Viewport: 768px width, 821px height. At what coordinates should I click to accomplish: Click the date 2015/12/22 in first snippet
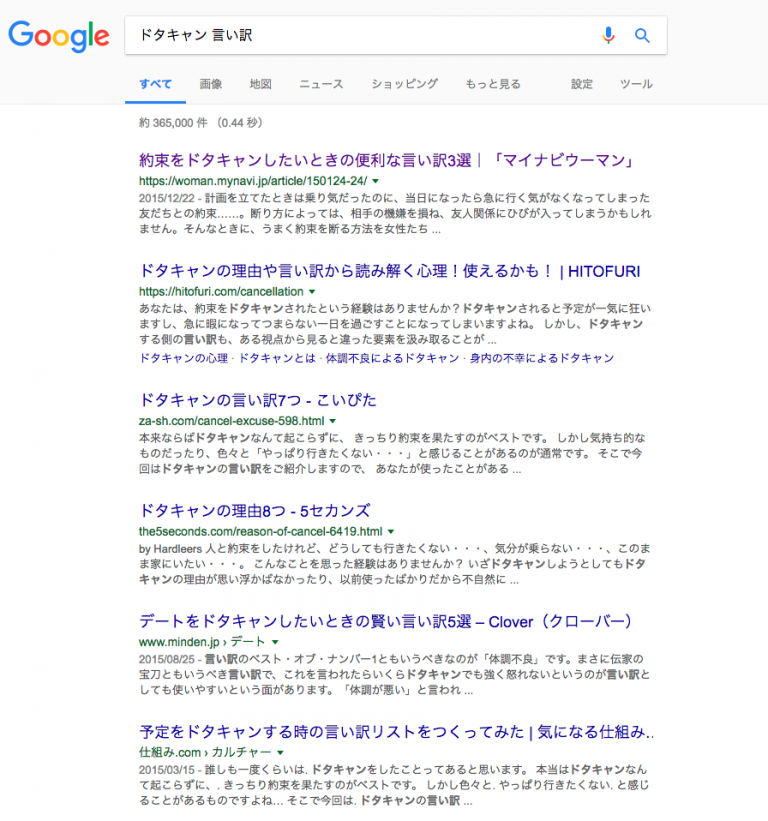pyautogui.click(x=166, y=198)
